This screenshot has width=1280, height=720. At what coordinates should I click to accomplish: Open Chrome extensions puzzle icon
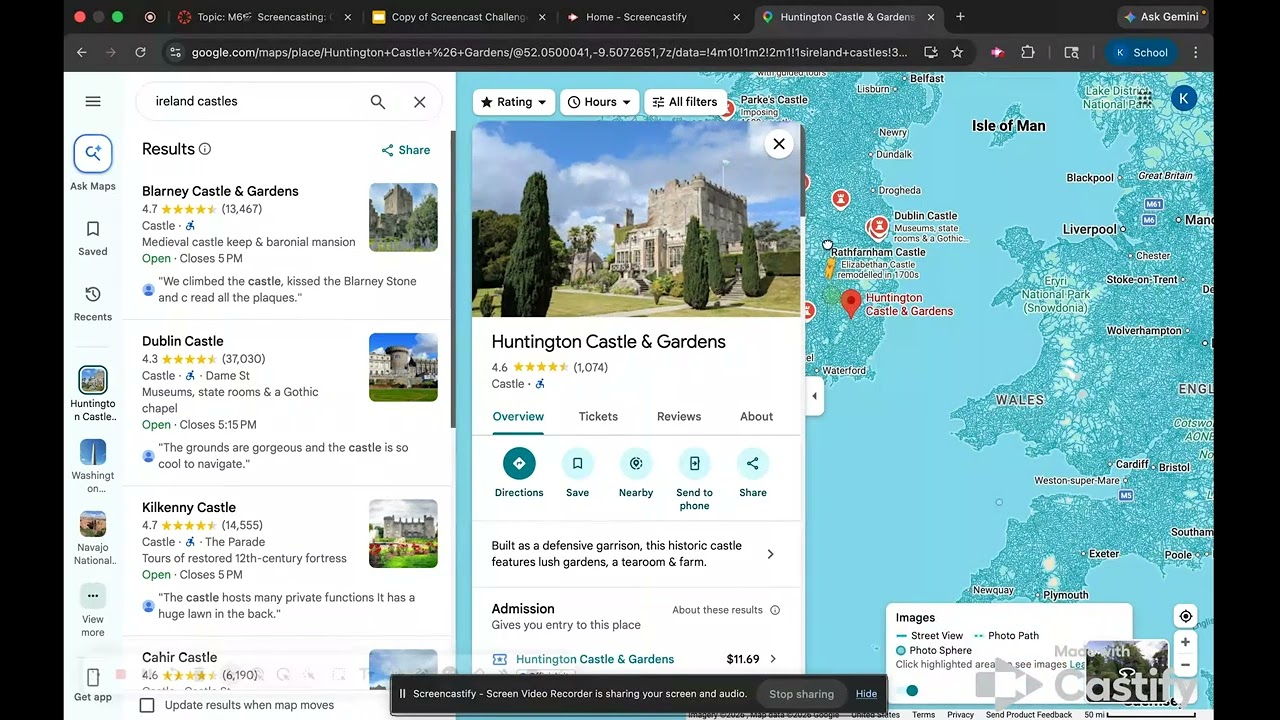click(x=1027, y=53)
